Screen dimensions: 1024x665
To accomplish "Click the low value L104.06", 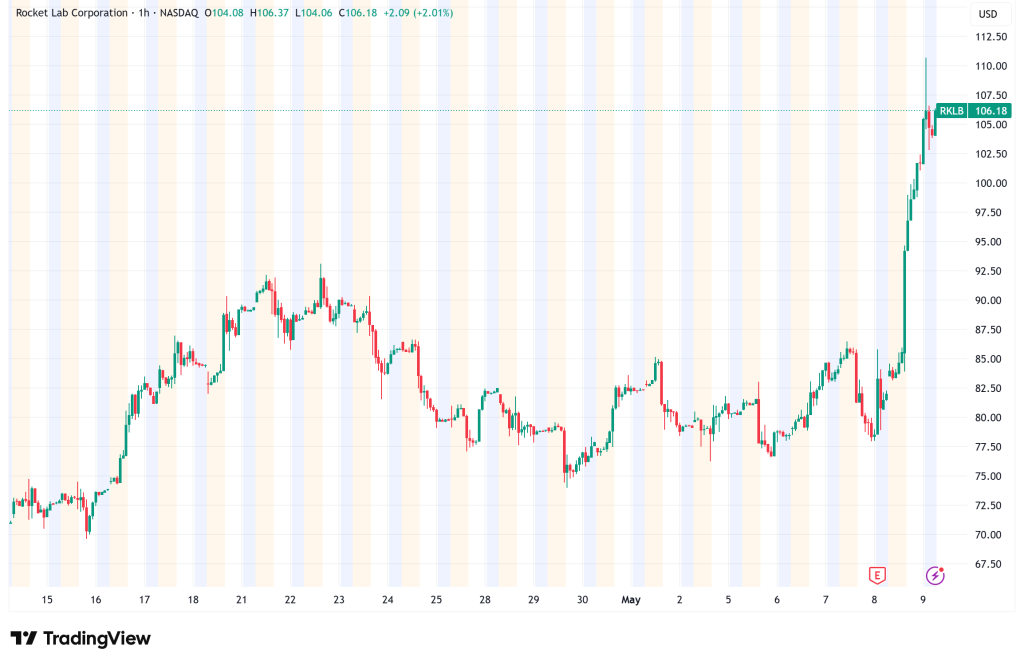I will (x=313, y=12).
